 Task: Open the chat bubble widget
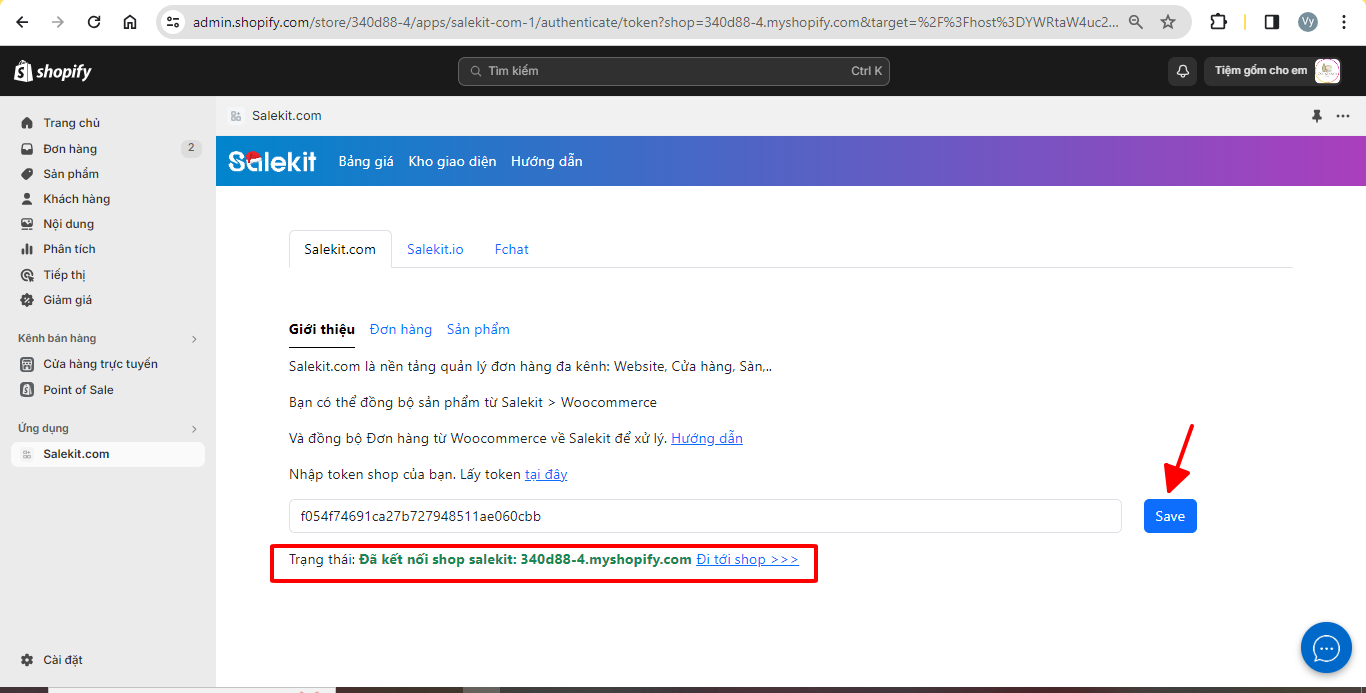(1326, 648)
